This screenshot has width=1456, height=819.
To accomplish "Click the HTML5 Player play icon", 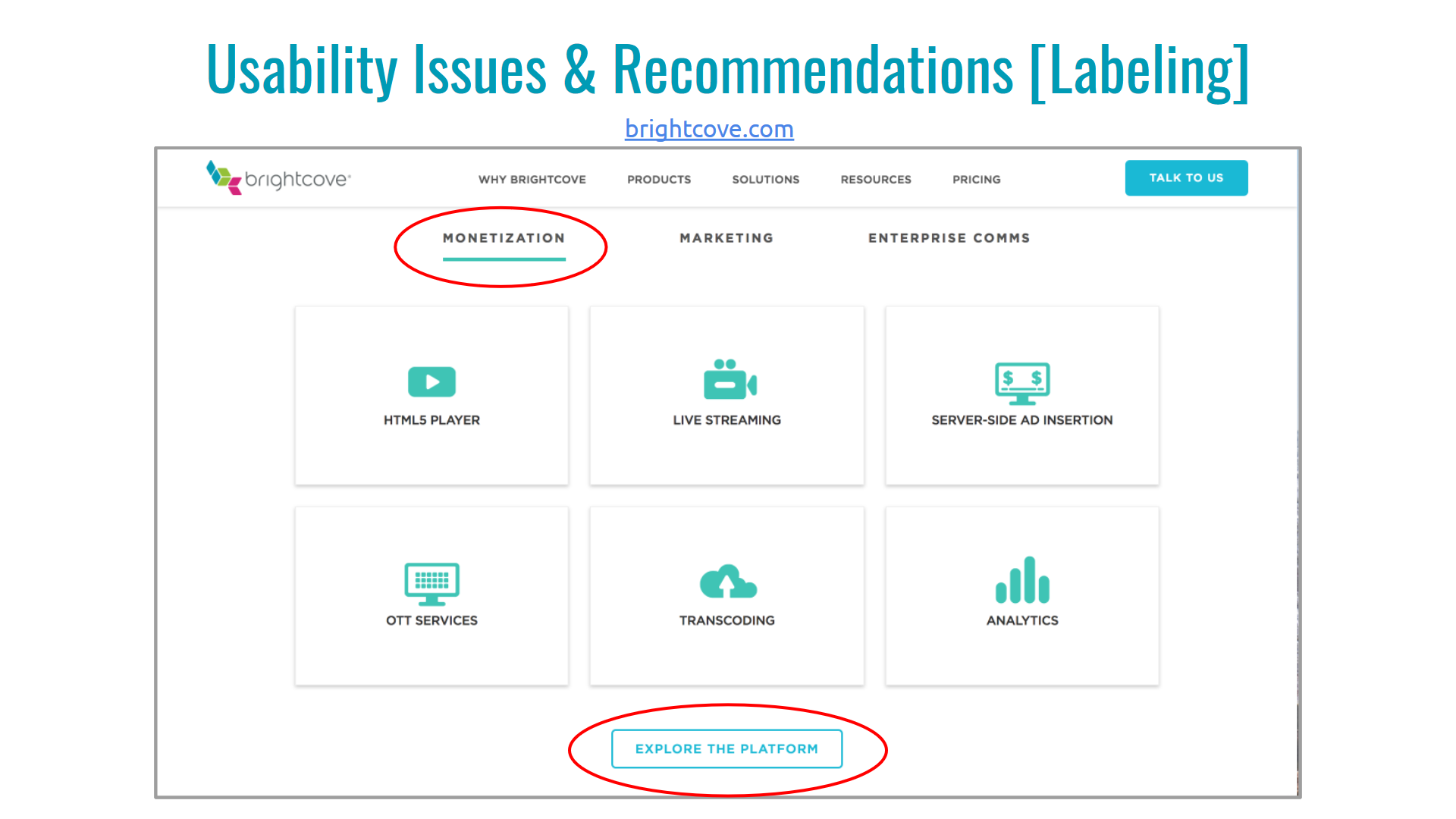I will (431, 381).
